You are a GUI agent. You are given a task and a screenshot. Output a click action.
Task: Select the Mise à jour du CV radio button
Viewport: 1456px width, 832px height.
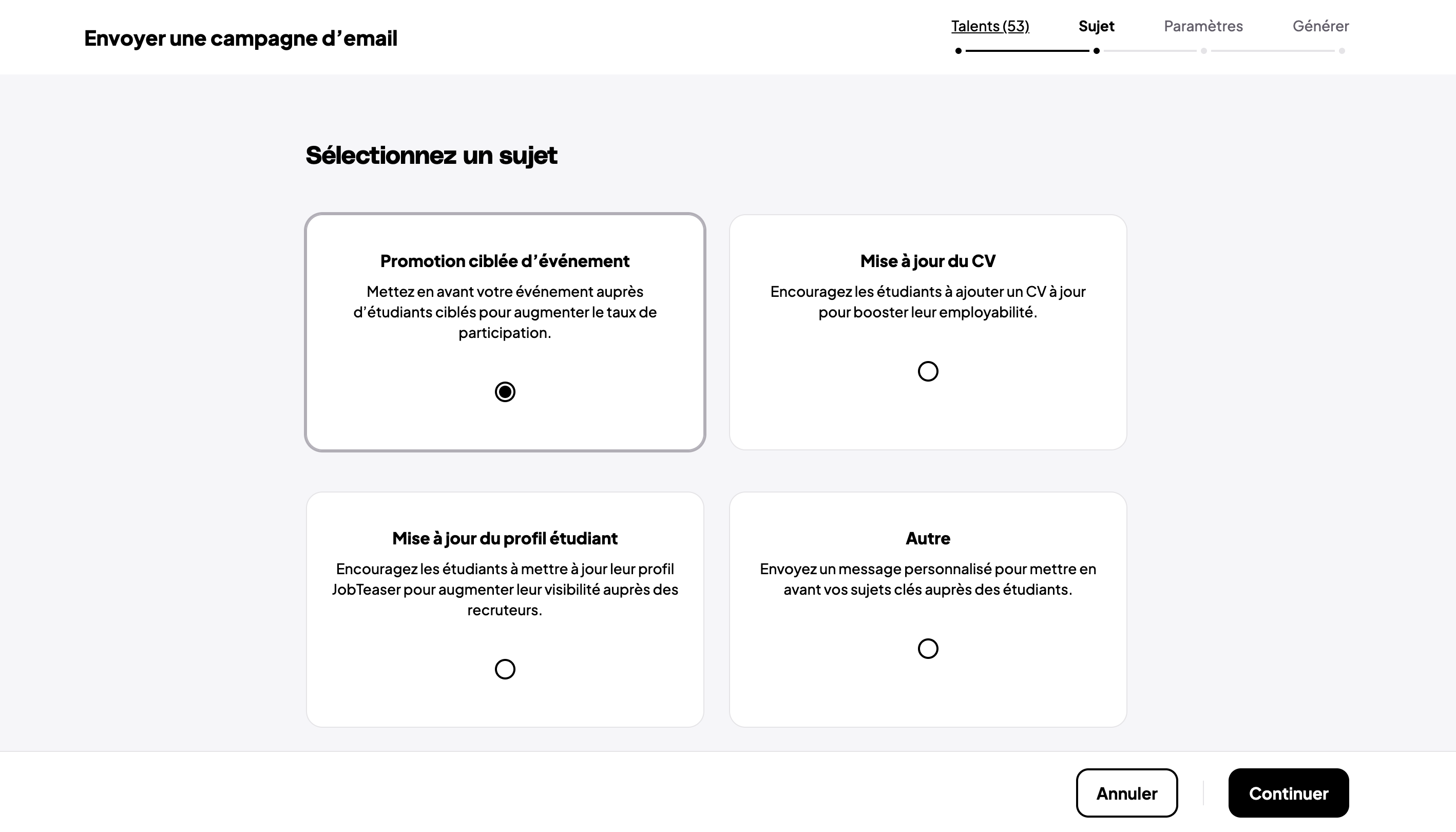tap(928, 371)
